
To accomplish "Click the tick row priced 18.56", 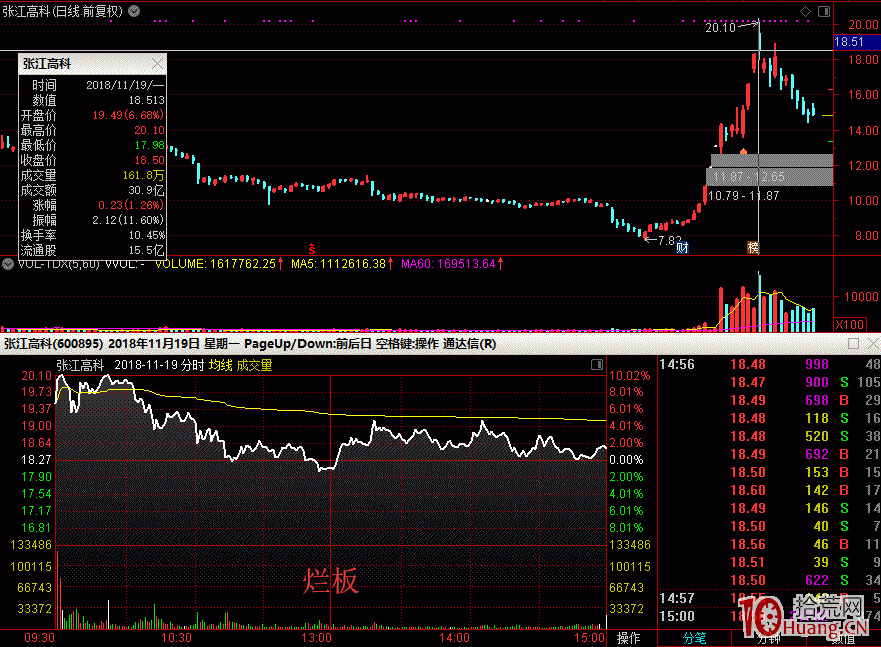I will coord(769,544).
